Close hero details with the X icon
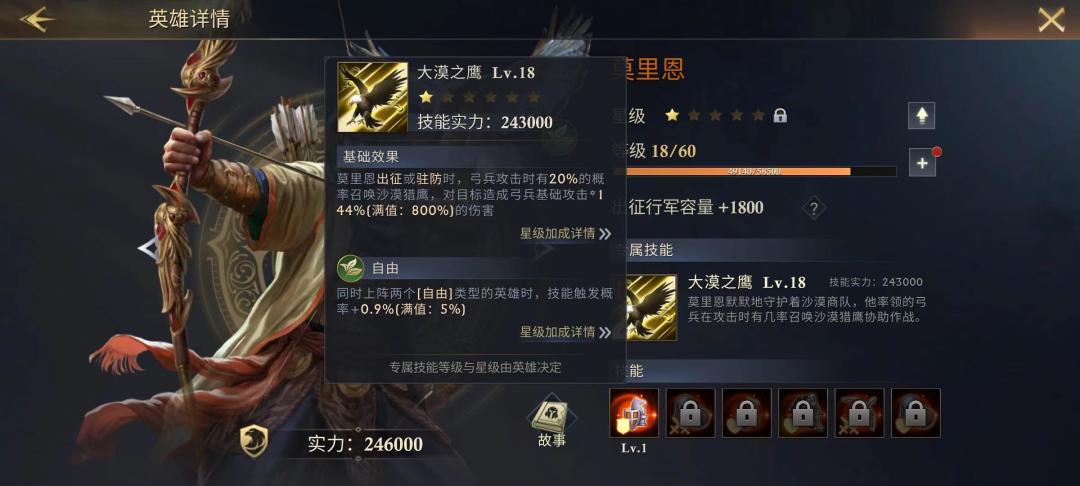The width and height of the screenshot is (1080, 486). click(x=1051, y=20)
